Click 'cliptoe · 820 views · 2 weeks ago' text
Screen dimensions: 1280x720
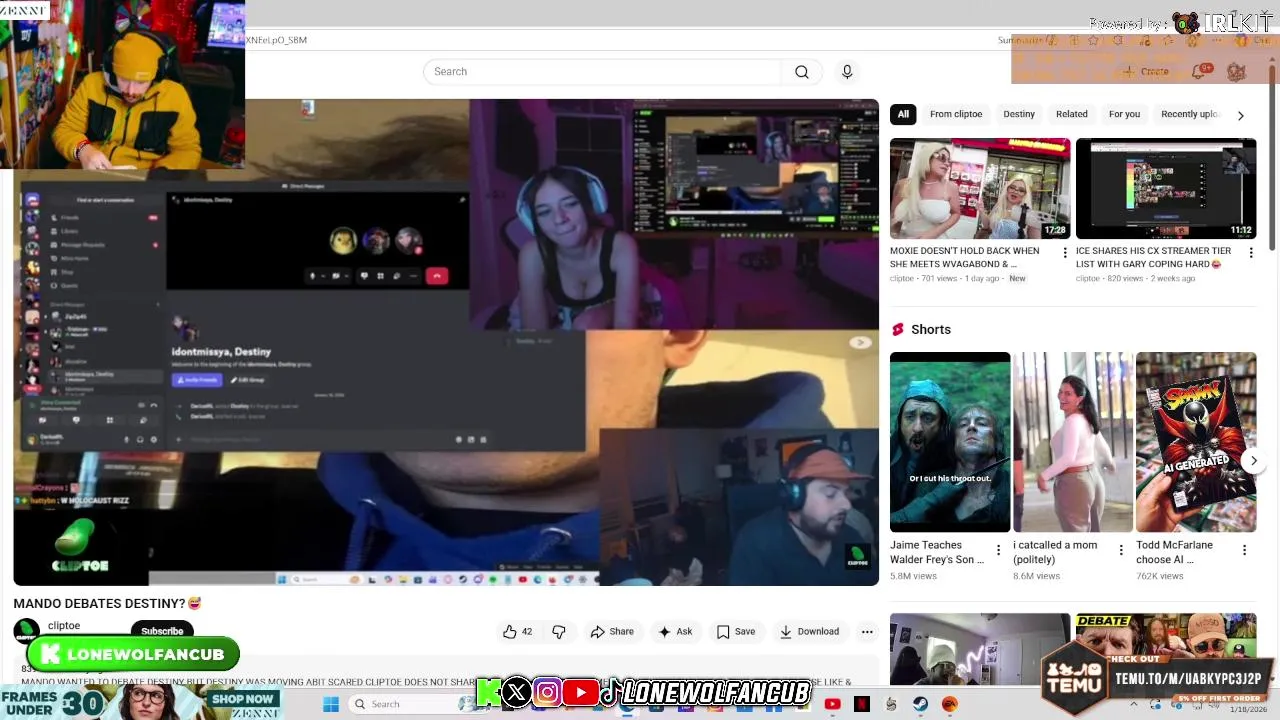pos(1135,278)
